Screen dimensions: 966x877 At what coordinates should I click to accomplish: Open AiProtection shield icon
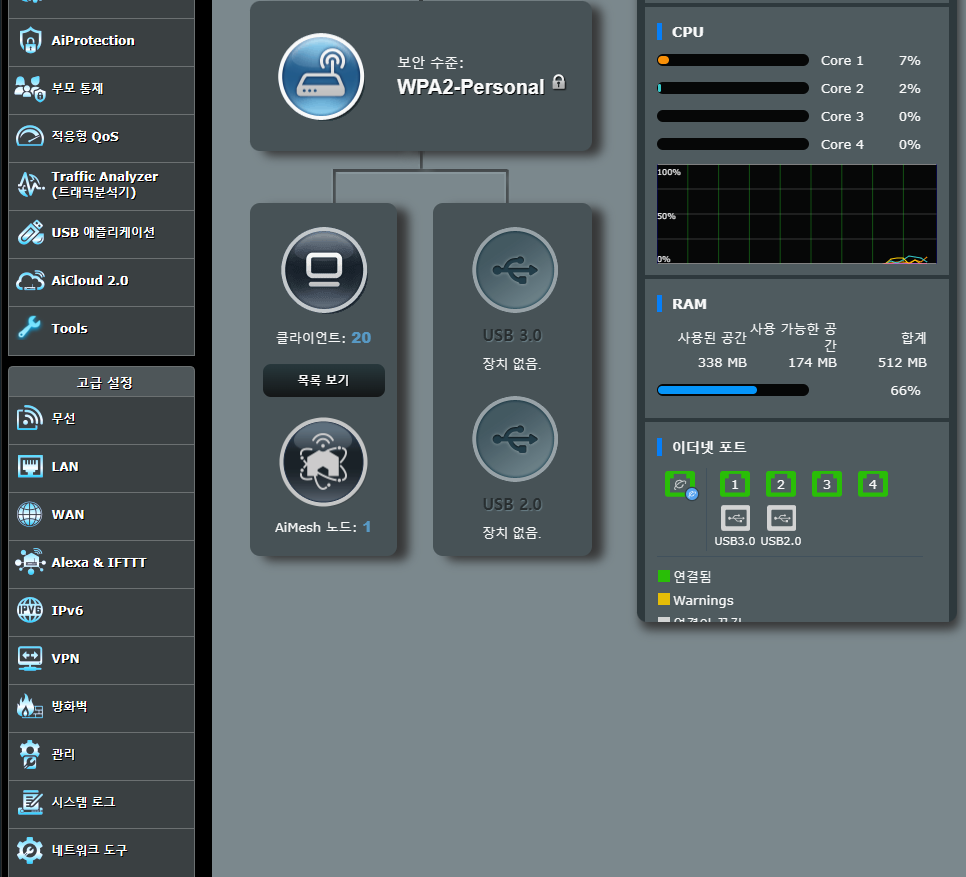click(30, 41)
